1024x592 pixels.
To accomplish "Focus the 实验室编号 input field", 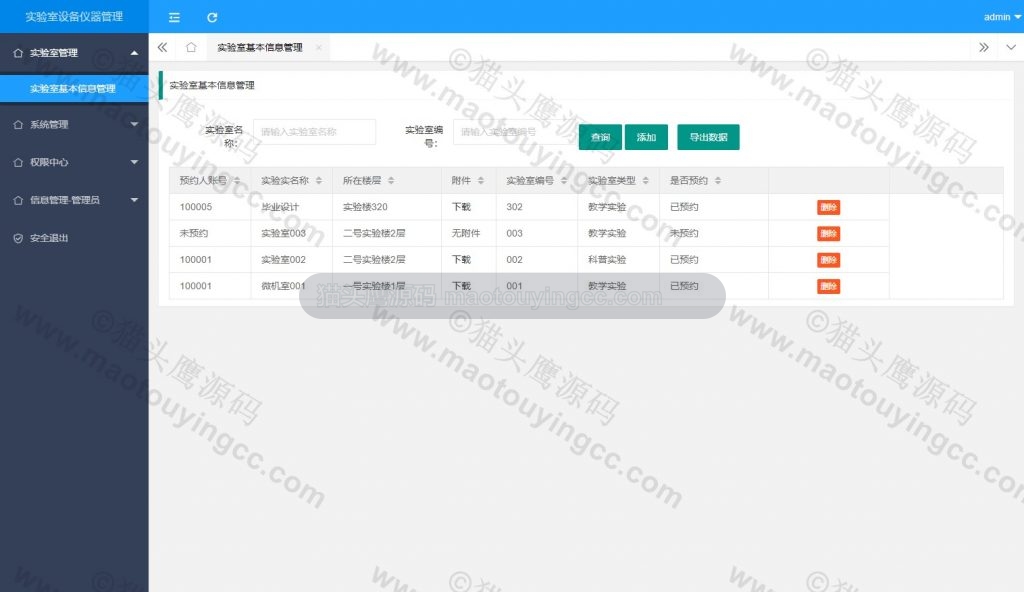I will click(515, 132).
